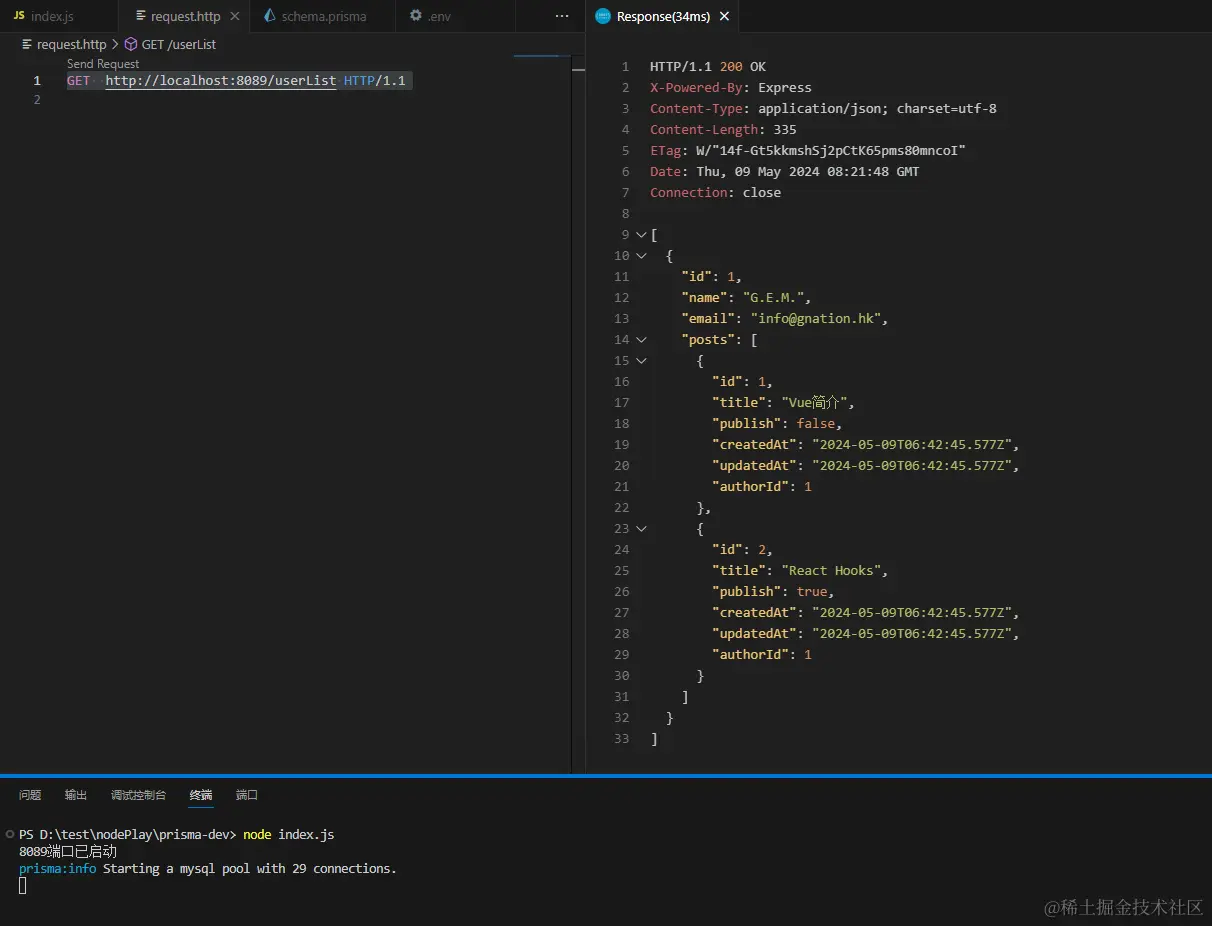Select the Response(34ms) tab
The height and width of the screenshot is (926, 1212).
(x=662, y=16)
